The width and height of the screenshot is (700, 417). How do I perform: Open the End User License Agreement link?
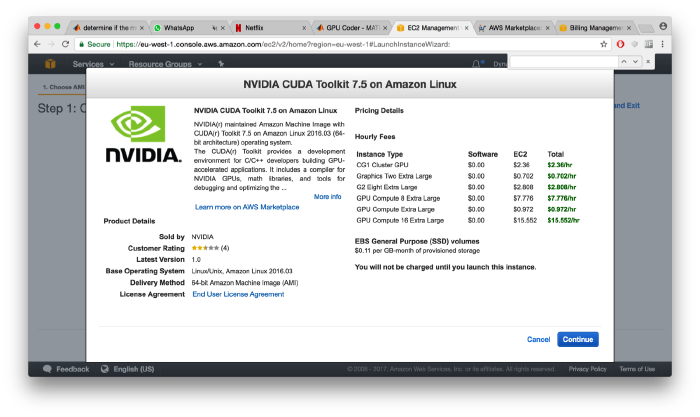click(238, 294)
